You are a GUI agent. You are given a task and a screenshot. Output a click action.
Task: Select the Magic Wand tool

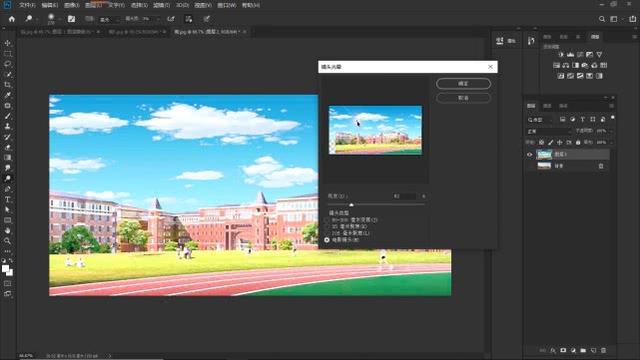[7, 74]
